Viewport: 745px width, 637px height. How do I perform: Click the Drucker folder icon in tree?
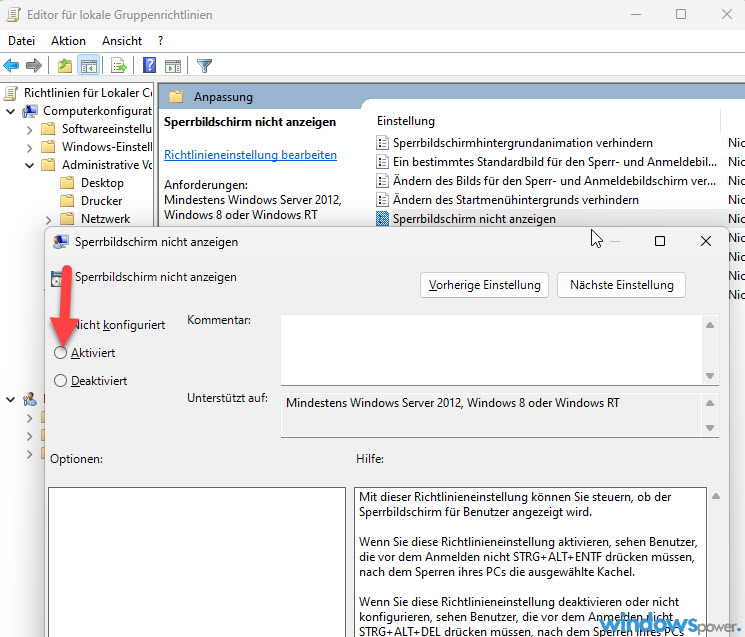[67, 201]
